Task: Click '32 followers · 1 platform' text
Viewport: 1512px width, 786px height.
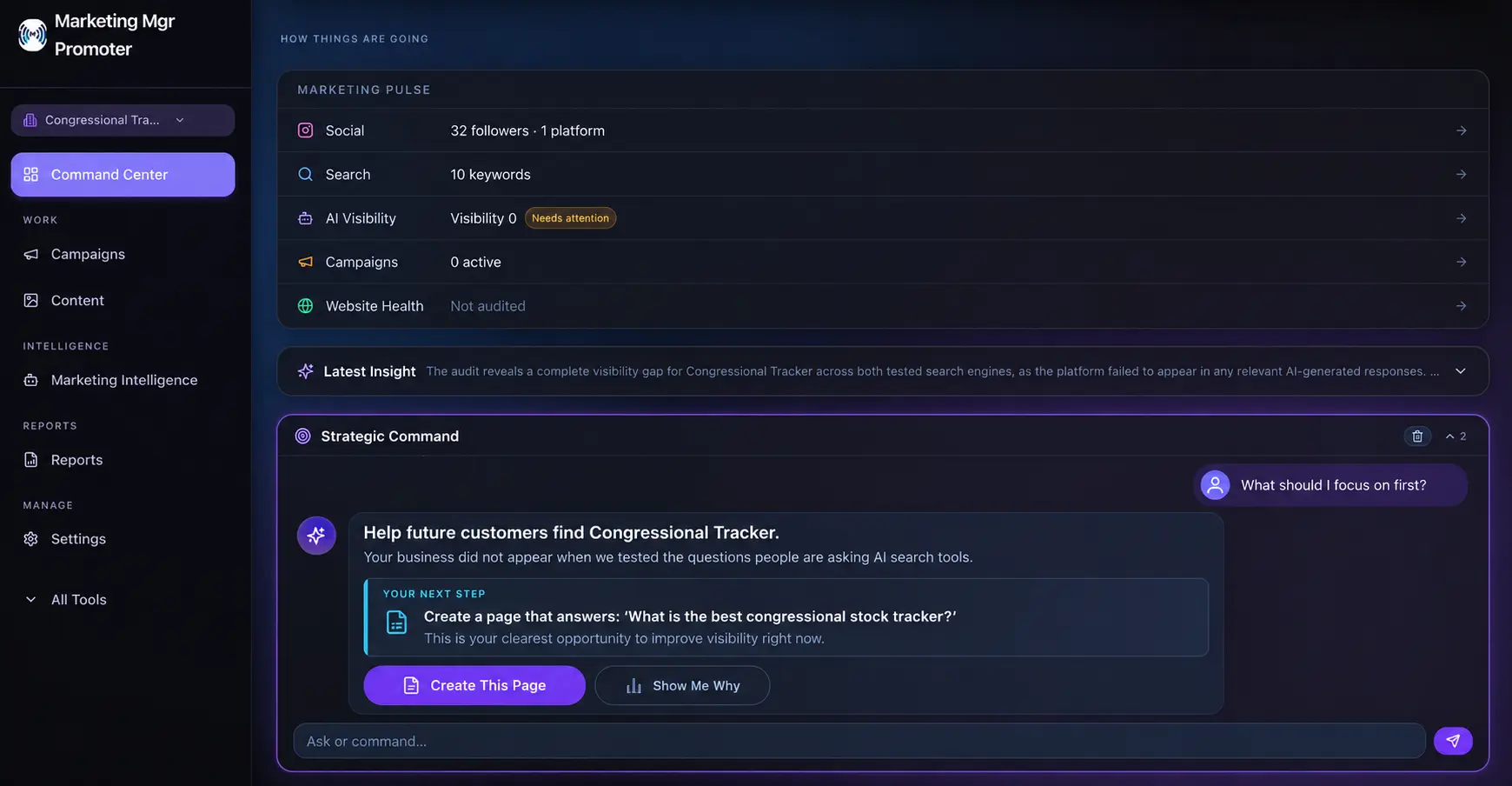Action: click(x=527, y=130)
